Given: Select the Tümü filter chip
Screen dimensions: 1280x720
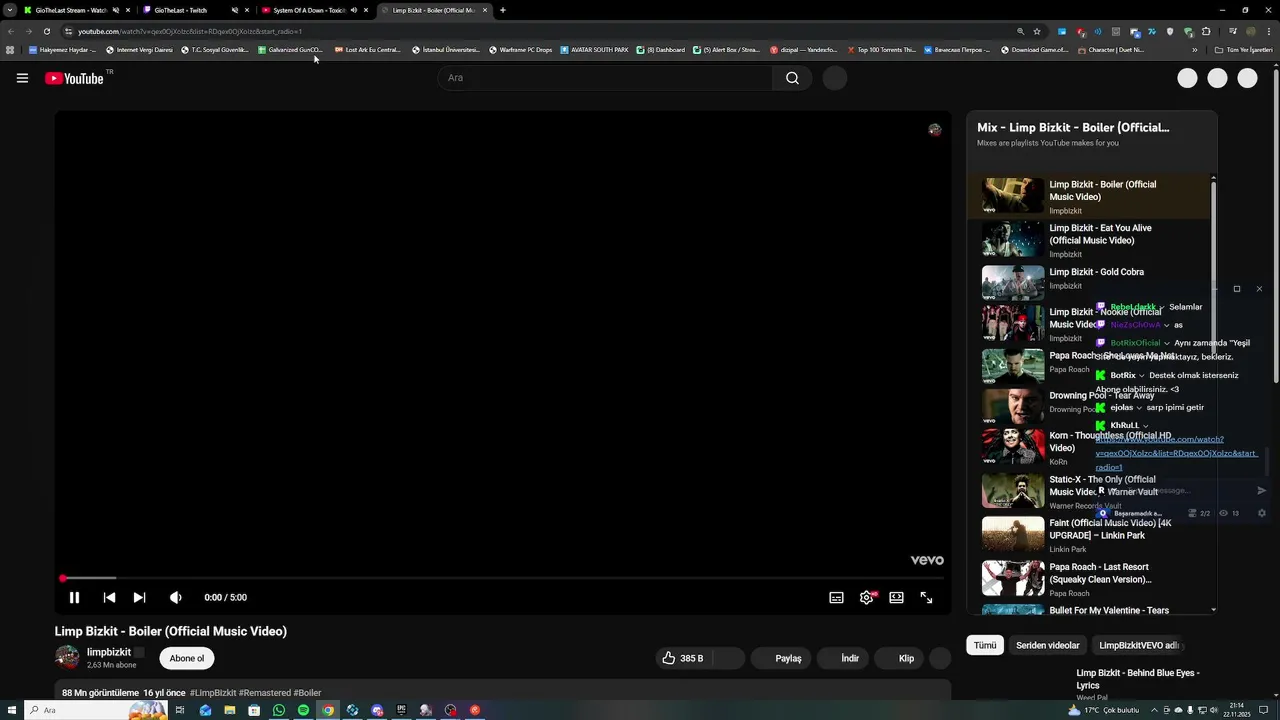Looking at the screenshot, I should 985,645.
